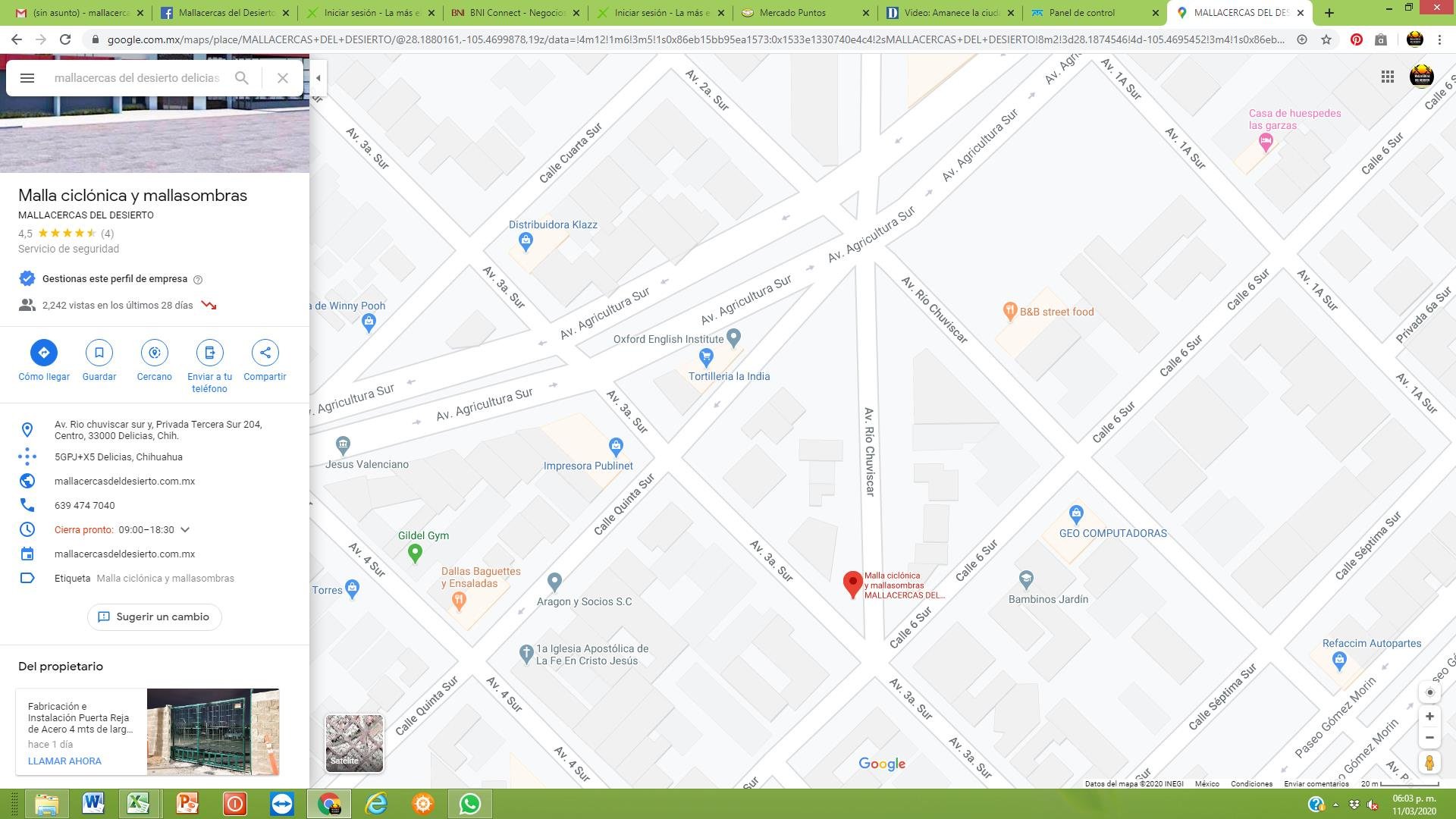Viewport: 1456px width, 819px height.
Task: Show my location on map
Action: (1430, 692)
